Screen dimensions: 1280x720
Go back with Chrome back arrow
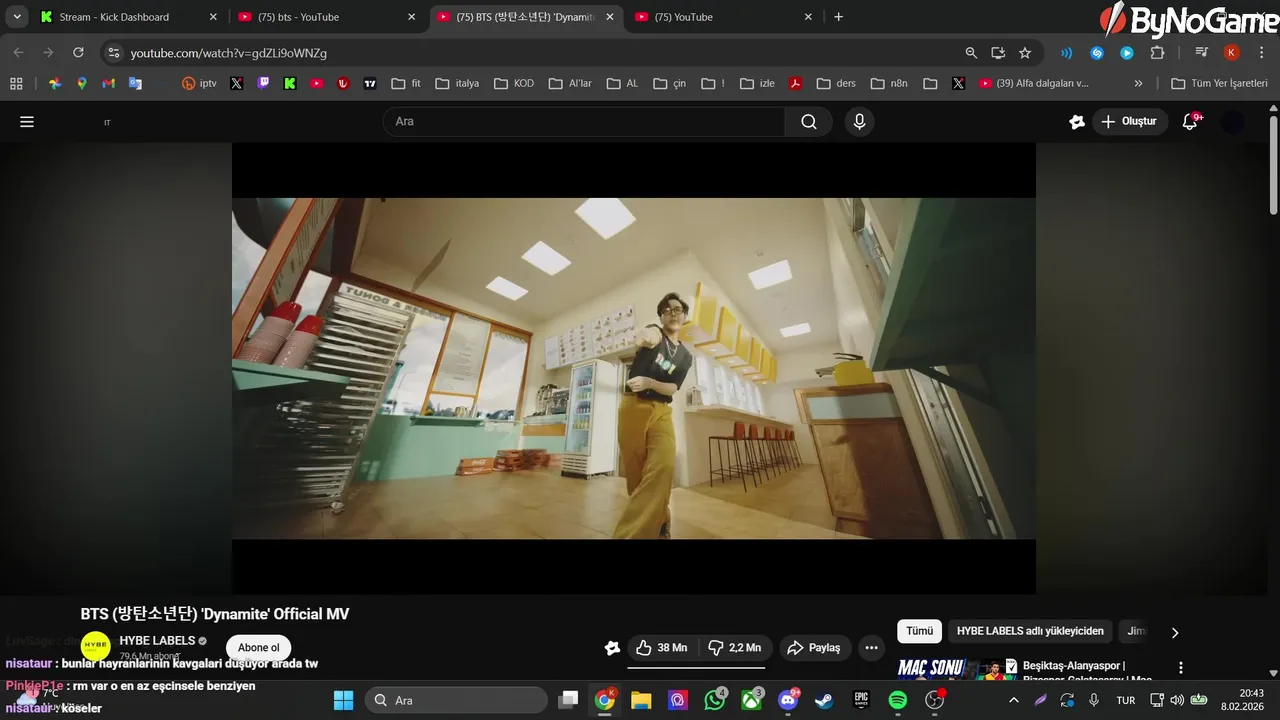click(19, 52)
